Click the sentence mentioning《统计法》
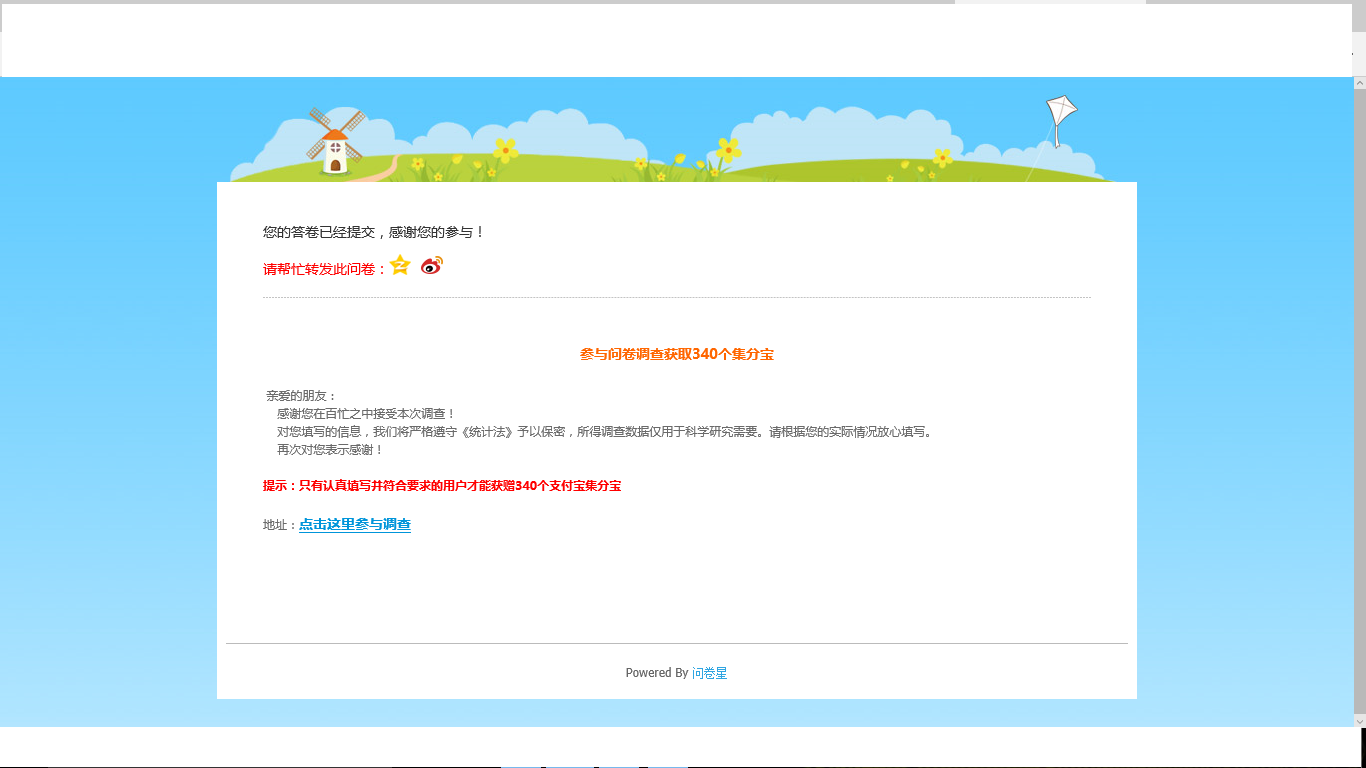 pyautogui.click(x=606, y=432)
